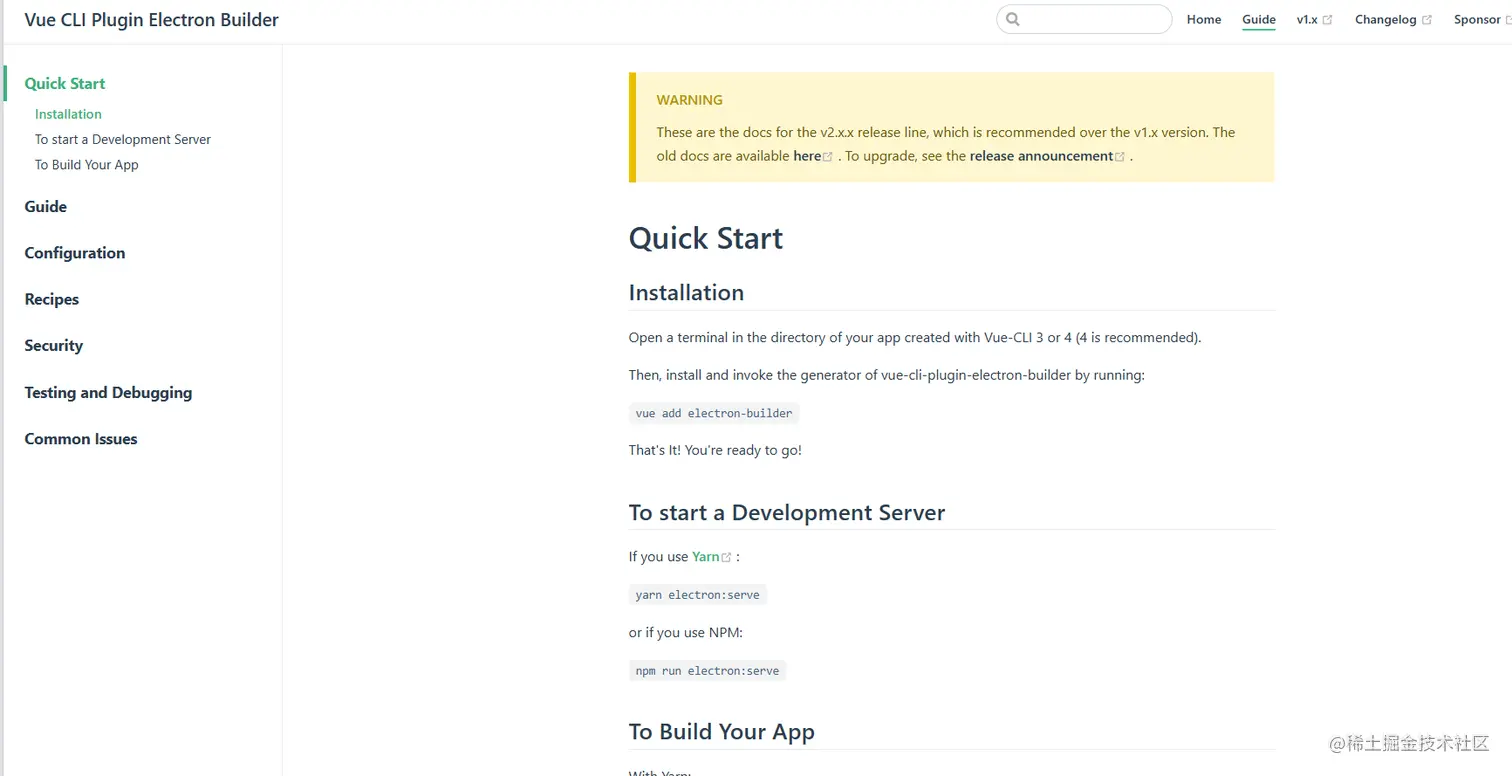This screenshot has width=1512, height=776.
Task: Collapse the Quick Start sidebar section
Action: coord(65,84)
